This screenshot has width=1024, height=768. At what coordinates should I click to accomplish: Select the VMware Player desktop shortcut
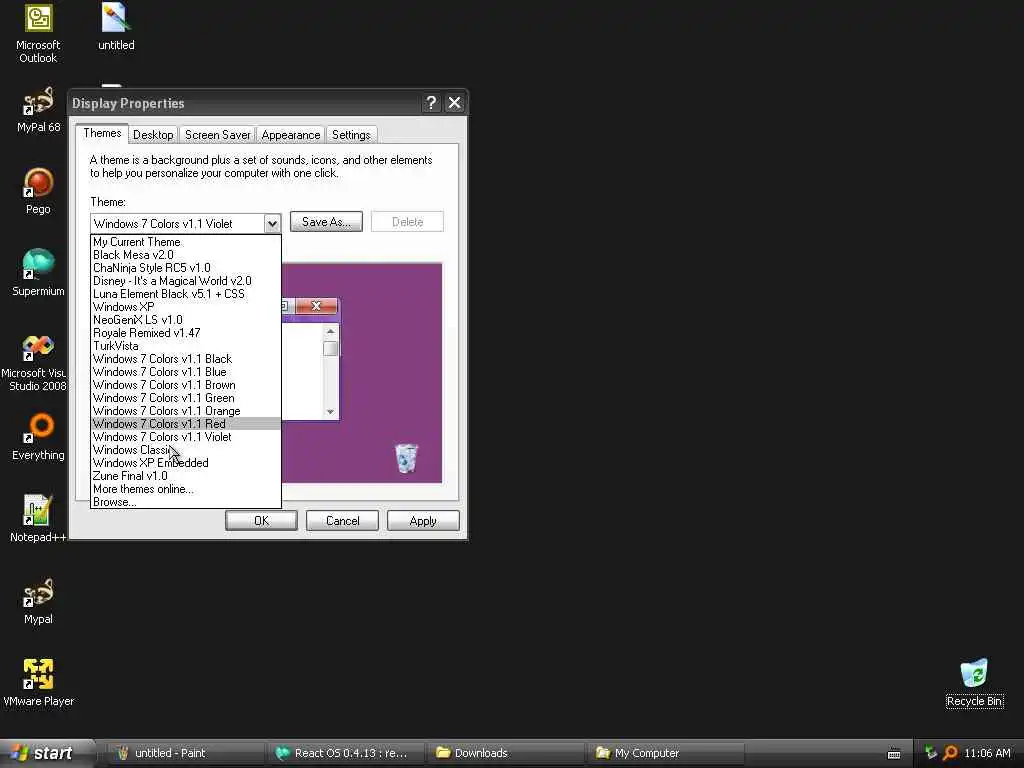click(x=38, y=683)
